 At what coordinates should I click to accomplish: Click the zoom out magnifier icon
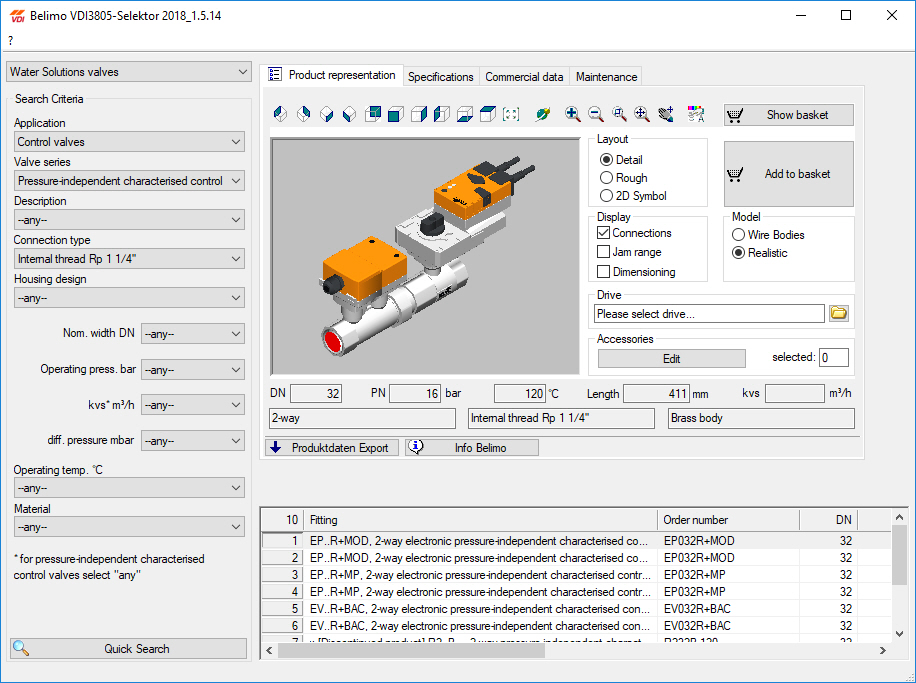[x=596, y=115]
